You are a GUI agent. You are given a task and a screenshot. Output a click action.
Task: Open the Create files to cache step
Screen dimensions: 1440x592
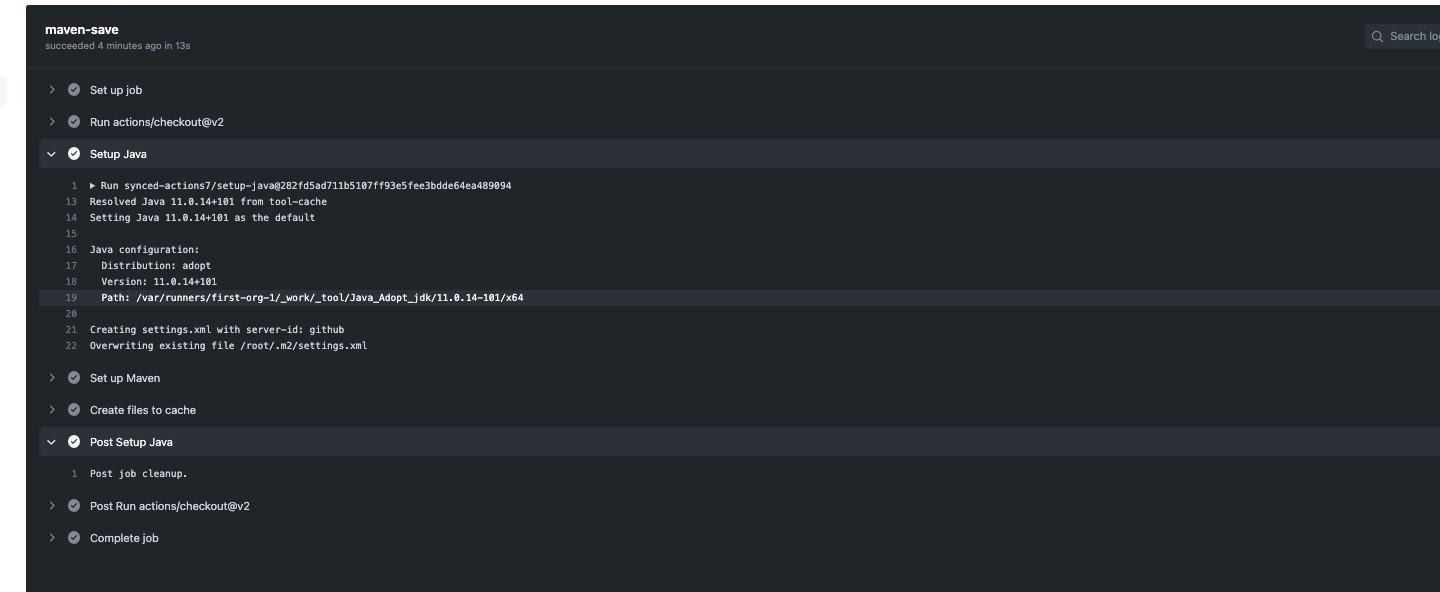point(143,410)
